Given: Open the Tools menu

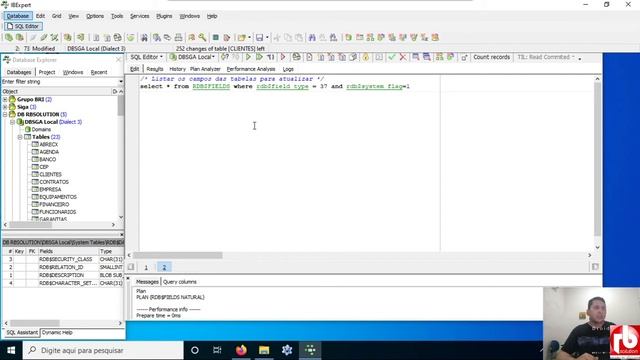Looking at the screenshot, I should coord(117,16).
